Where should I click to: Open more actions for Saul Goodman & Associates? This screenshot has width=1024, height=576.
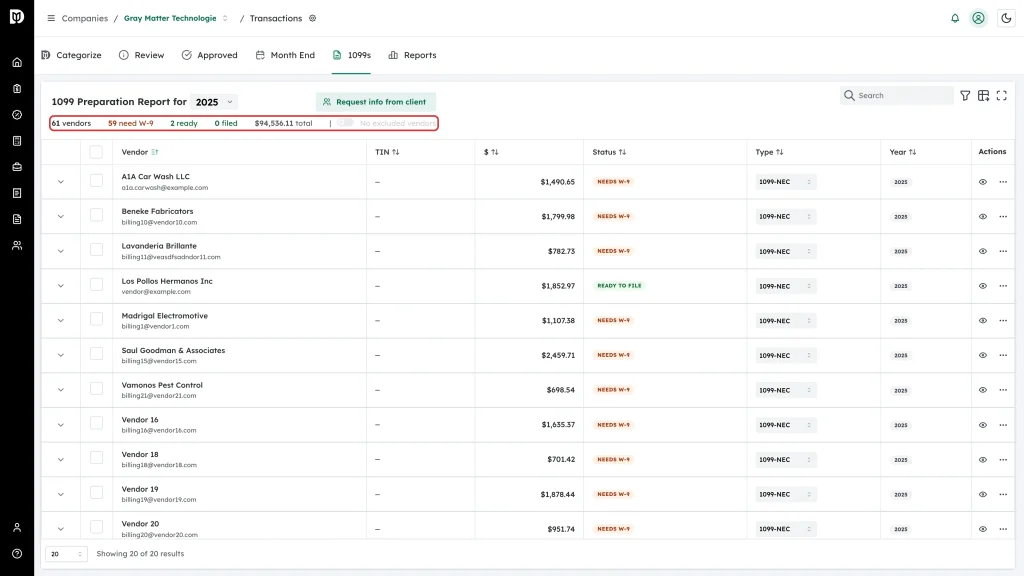(1003, 355)
